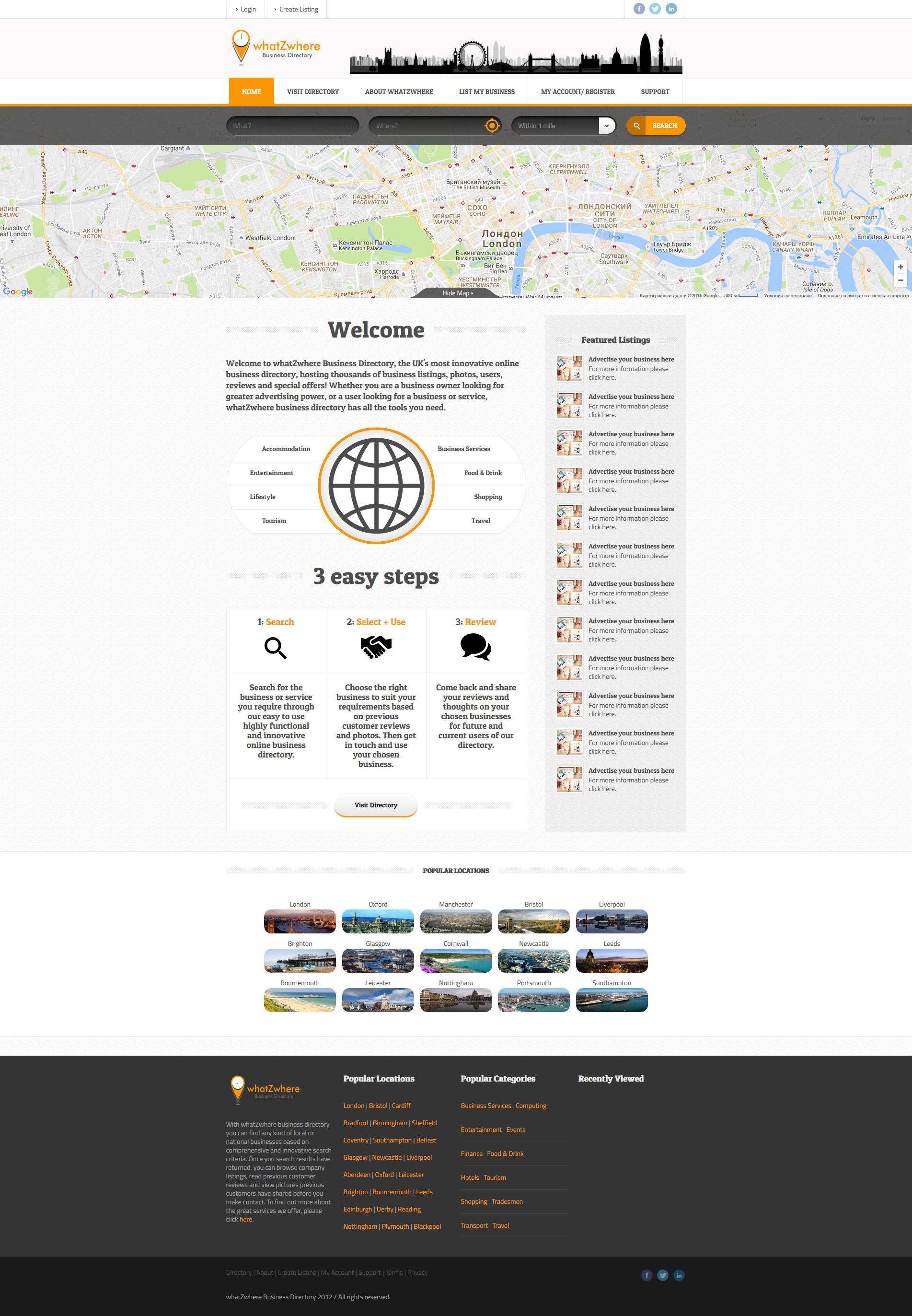Select the Shopping category near globe

pos(487,497)
